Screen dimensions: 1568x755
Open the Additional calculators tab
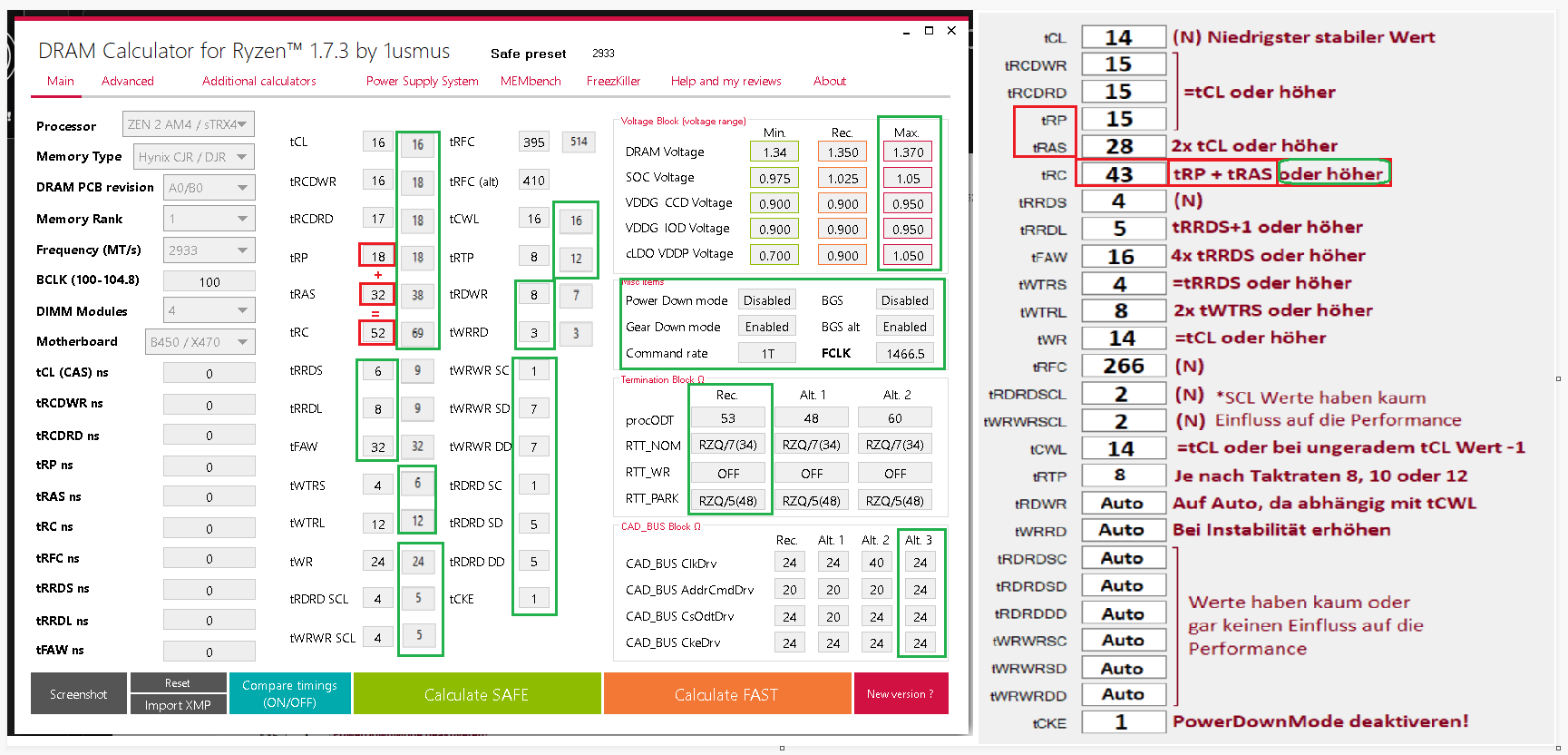(259, 81)
